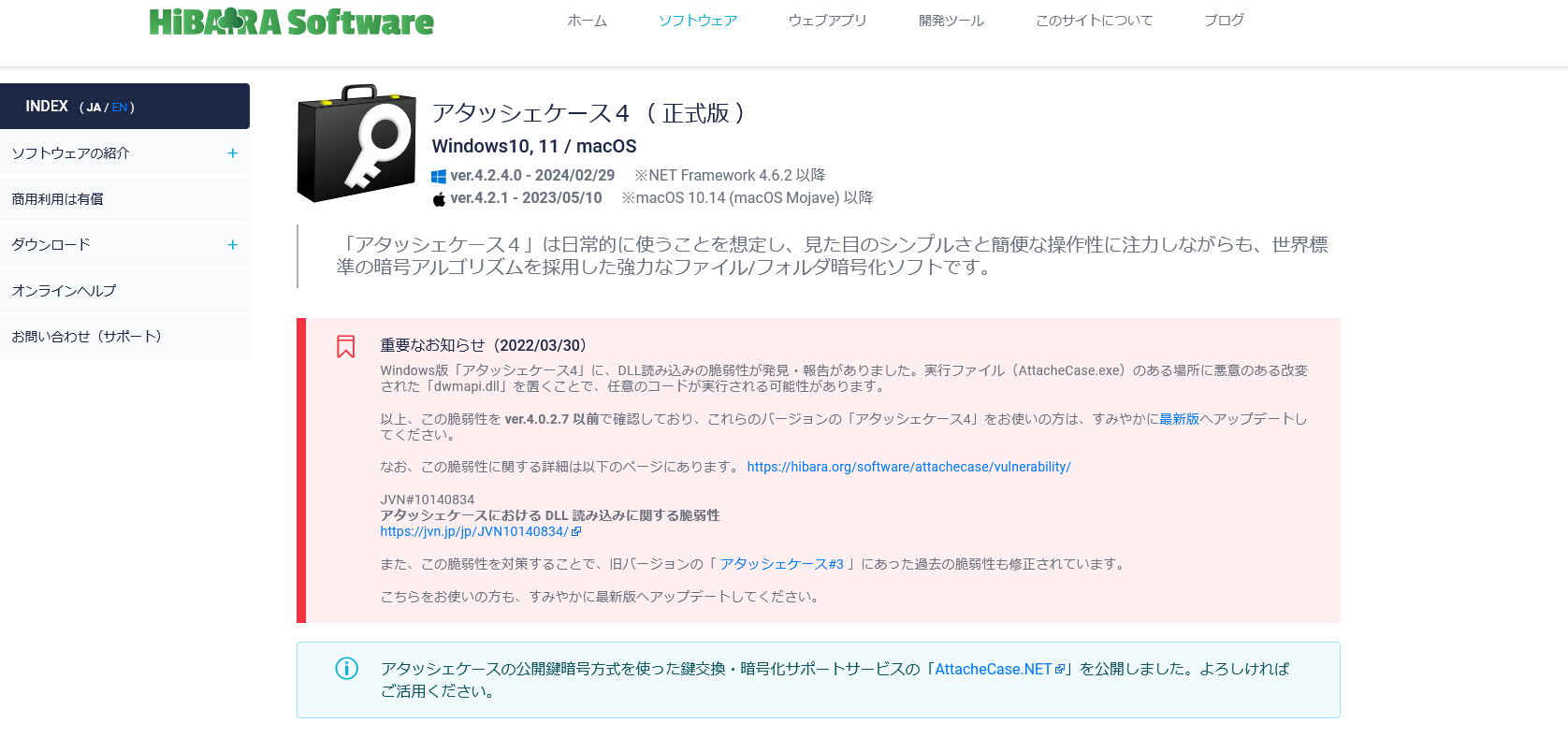Open the jvn.jp JVN10140834 link

(x=474, y=531)
